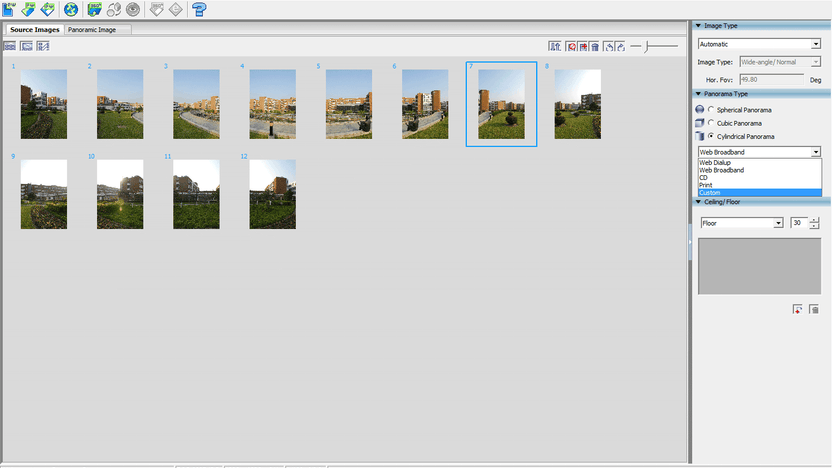This screenshot has width=832, height=468.
Task: Click the second green pw project icon
Action: click(x=28, y=9)
